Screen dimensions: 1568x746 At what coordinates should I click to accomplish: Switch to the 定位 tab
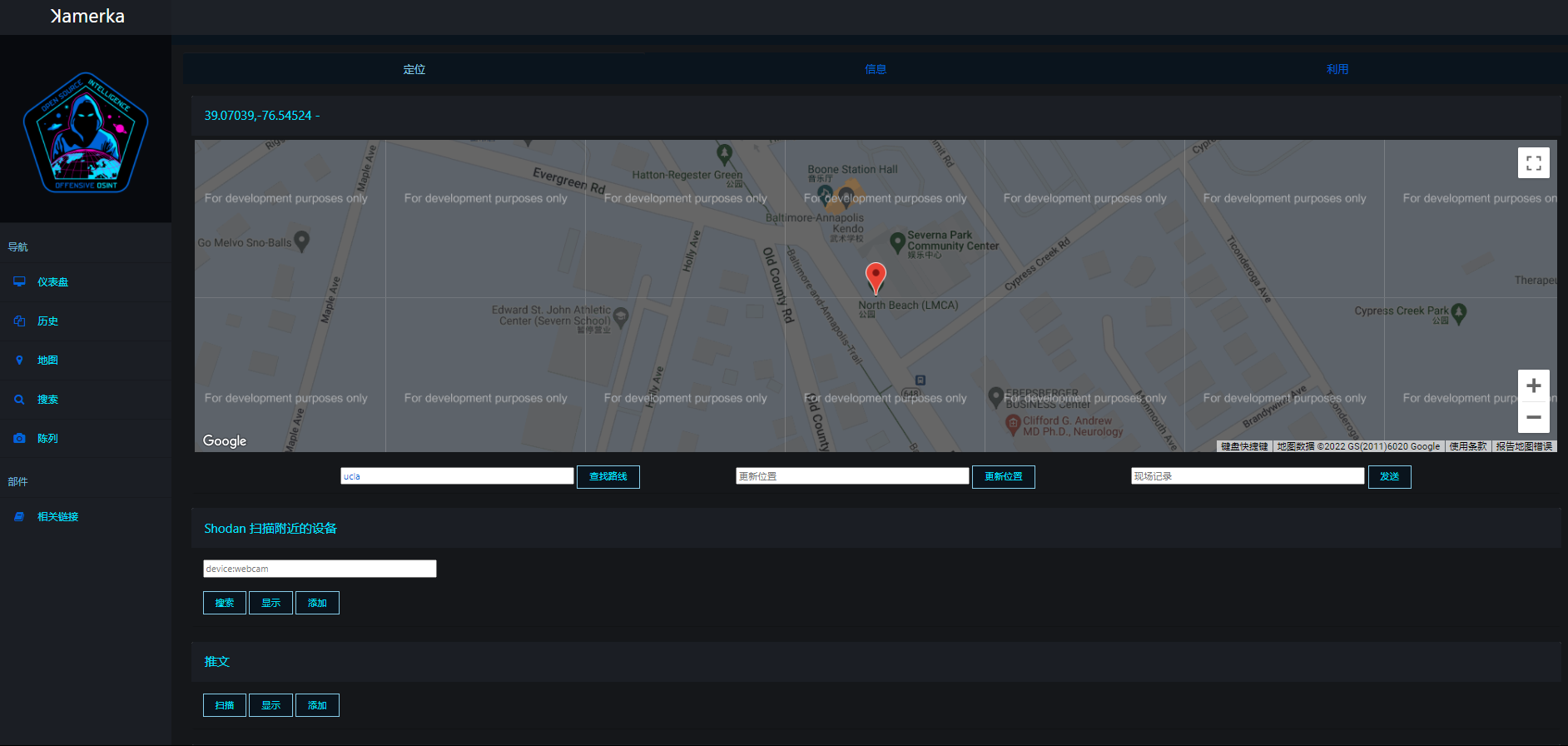point(414,69)
